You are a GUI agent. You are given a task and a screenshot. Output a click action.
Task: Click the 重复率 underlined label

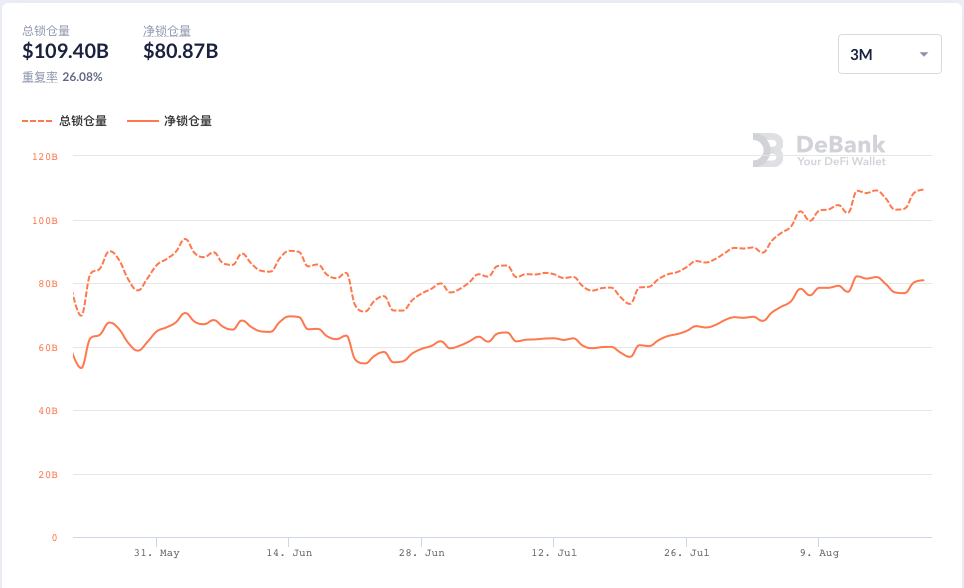click(x=40, y=77)
